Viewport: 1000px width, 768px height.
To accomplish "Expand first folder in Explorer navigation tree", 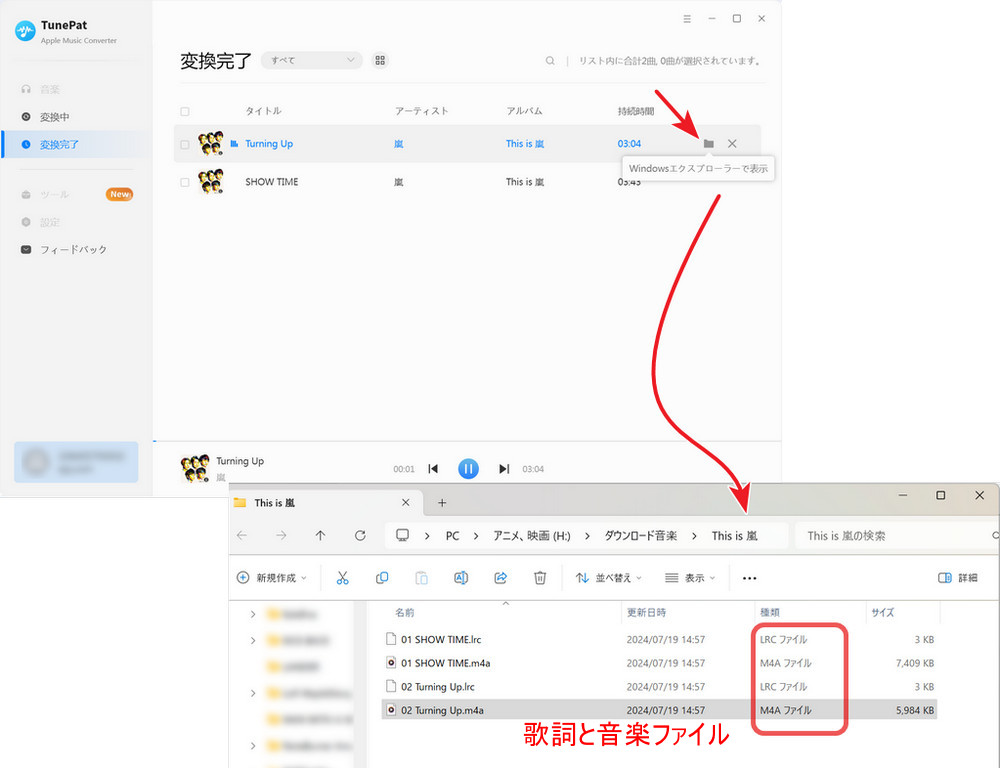I will [x=253, y=614].
